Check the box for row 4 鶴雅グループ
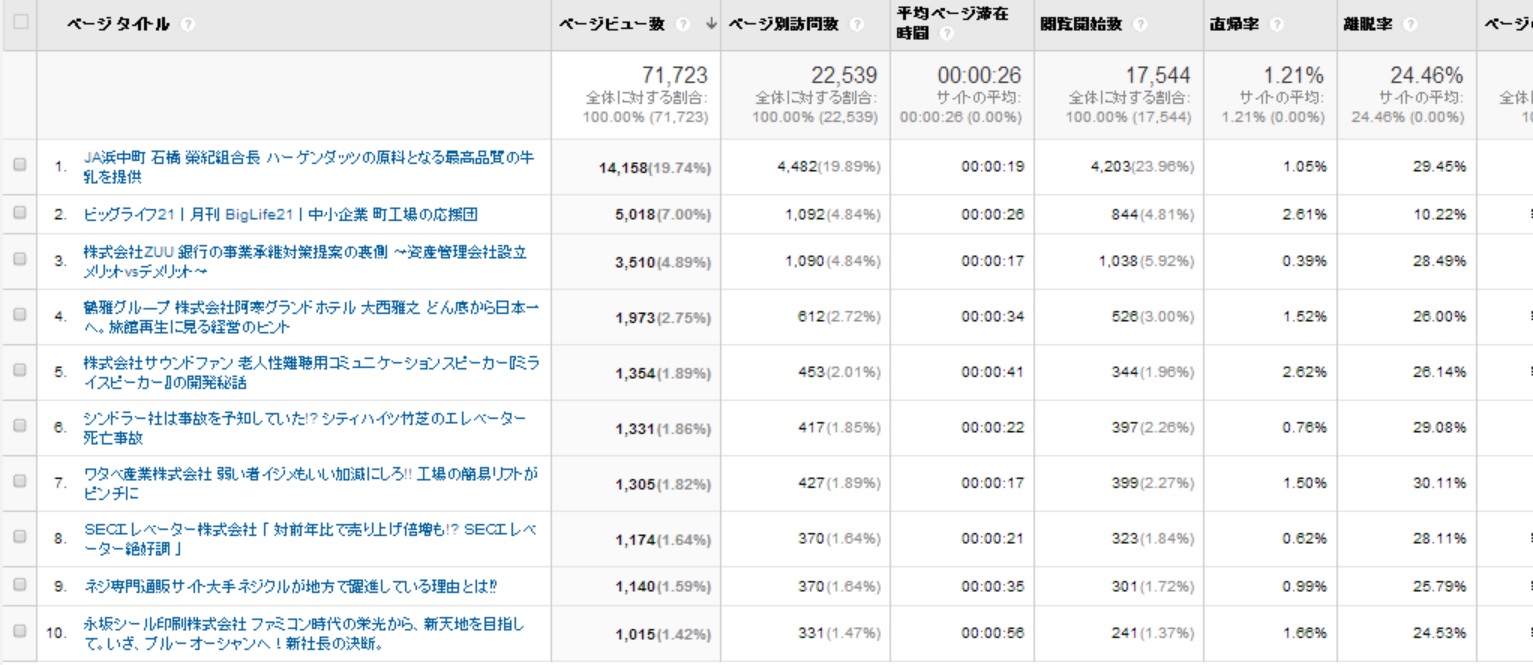The image size is (1533, 665). [20, 316]
